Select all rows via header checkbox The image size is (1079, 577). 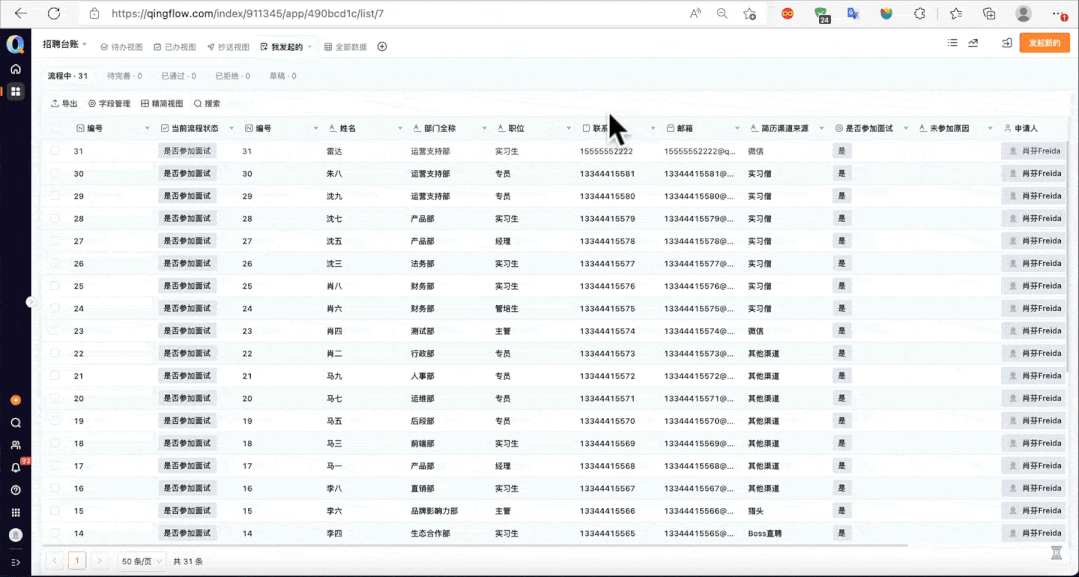pyautogui.click(x=55, y=128)
